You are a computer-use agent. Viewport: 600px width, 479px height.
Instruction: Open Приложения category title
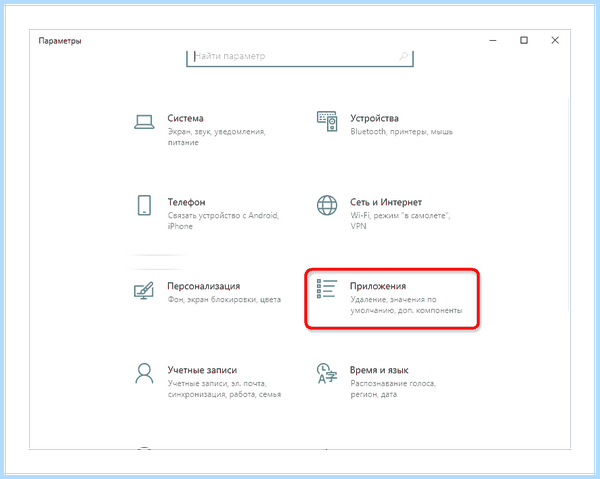pos(378,286)
